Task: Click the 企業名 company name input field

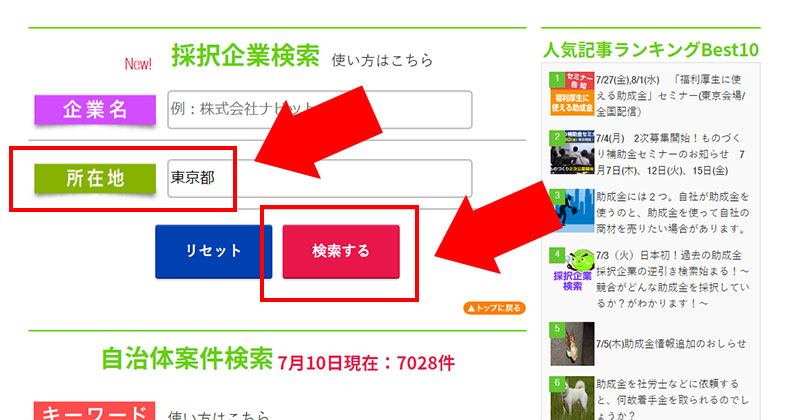Action: (x=320, y=109)
